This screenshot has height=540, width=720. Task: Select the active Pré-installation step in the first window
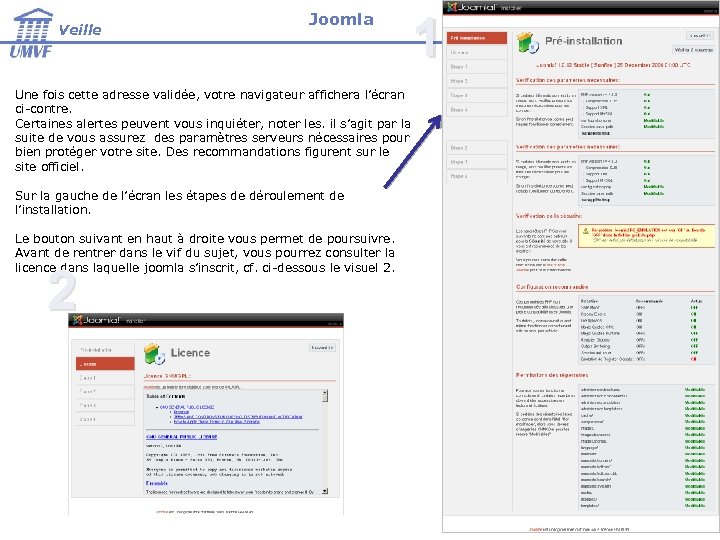pos(477,38)
